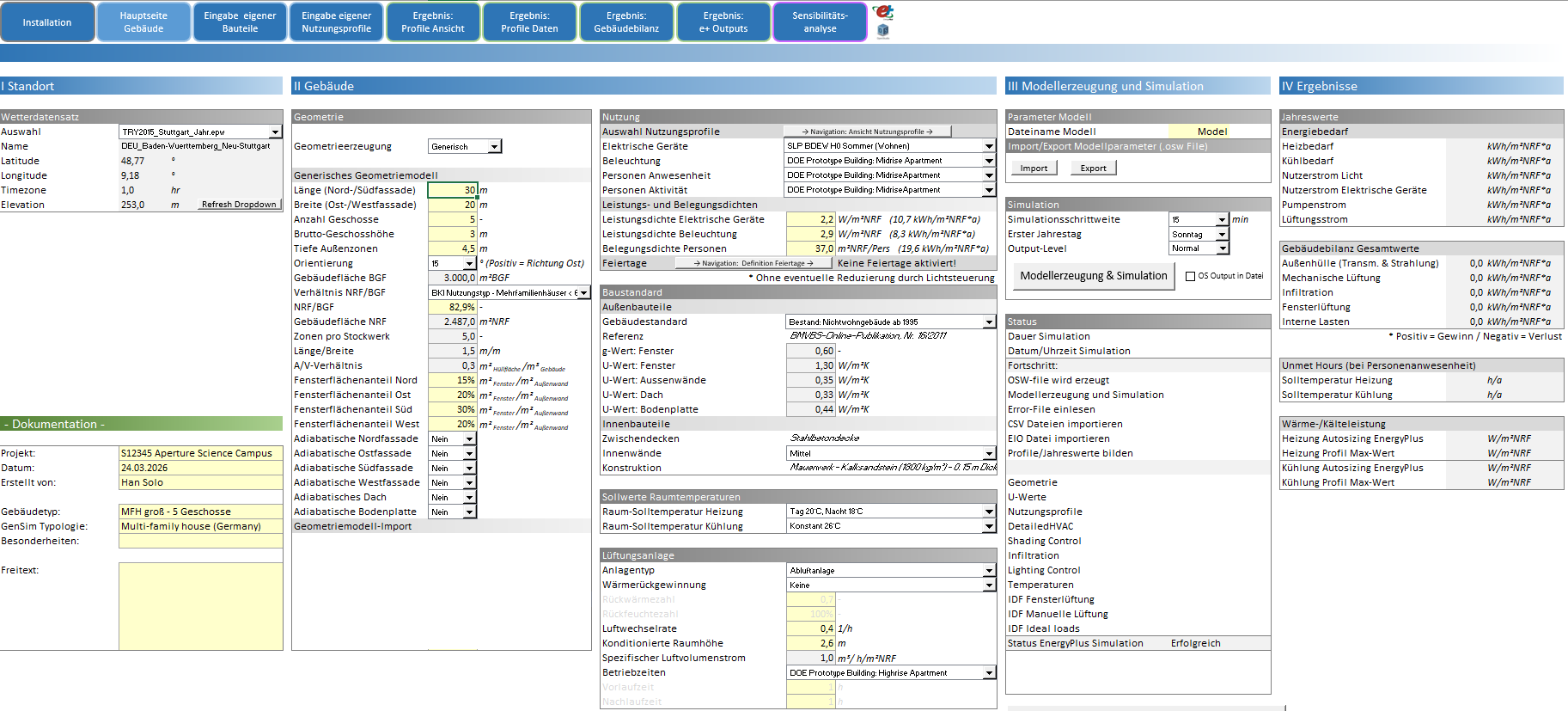Click the Heizung Autosizing EnergyPlus row
Screen dimensions: 1568x711
[x=1421, y=438]
